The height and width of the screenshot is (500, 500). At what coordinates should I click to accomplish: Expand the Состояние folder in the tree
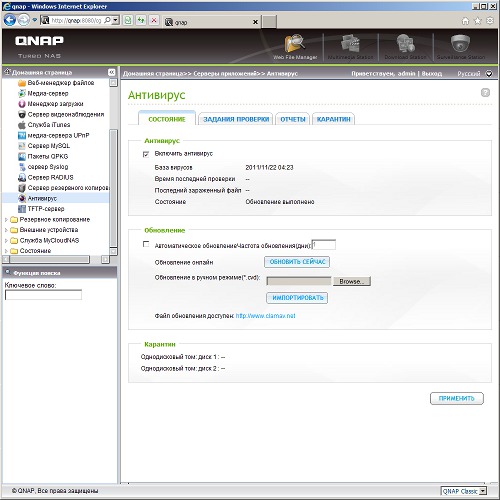click(6, 251)
